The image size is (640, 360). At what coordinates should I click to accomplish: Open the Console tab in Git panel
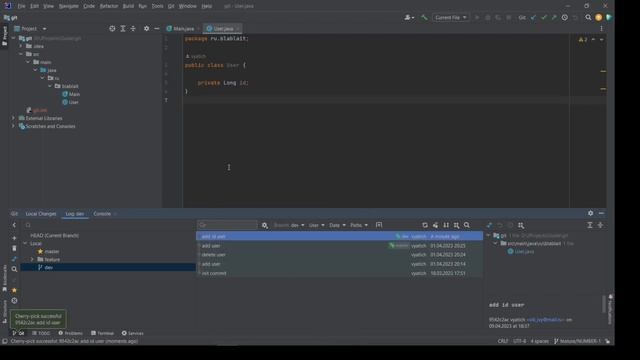102,214
